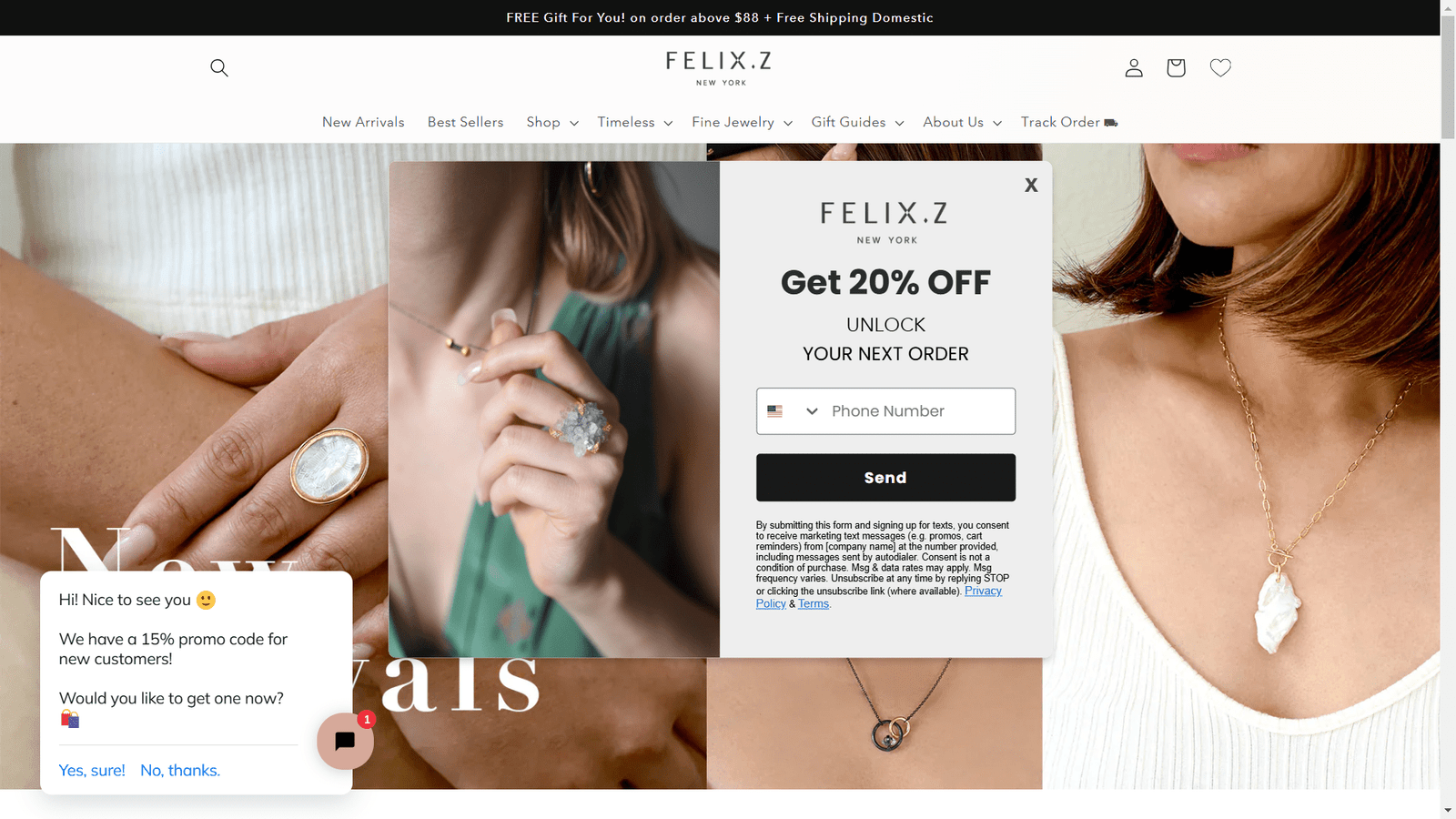Close the 20% OFF popup
The width and height of the screenshot is (1456, 819).
click(x=1031, y=185)
